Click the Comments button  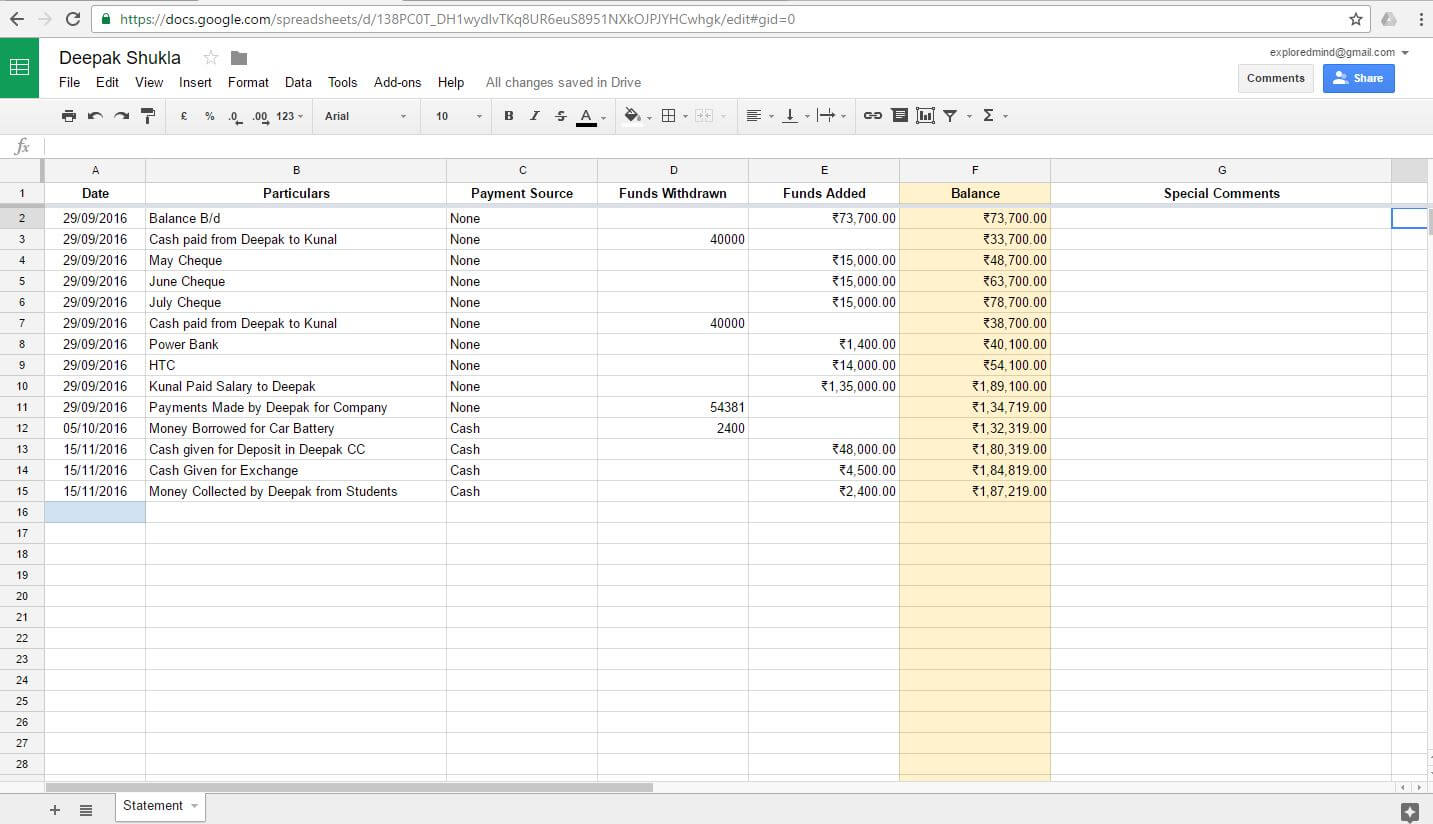click(1275, 77)
